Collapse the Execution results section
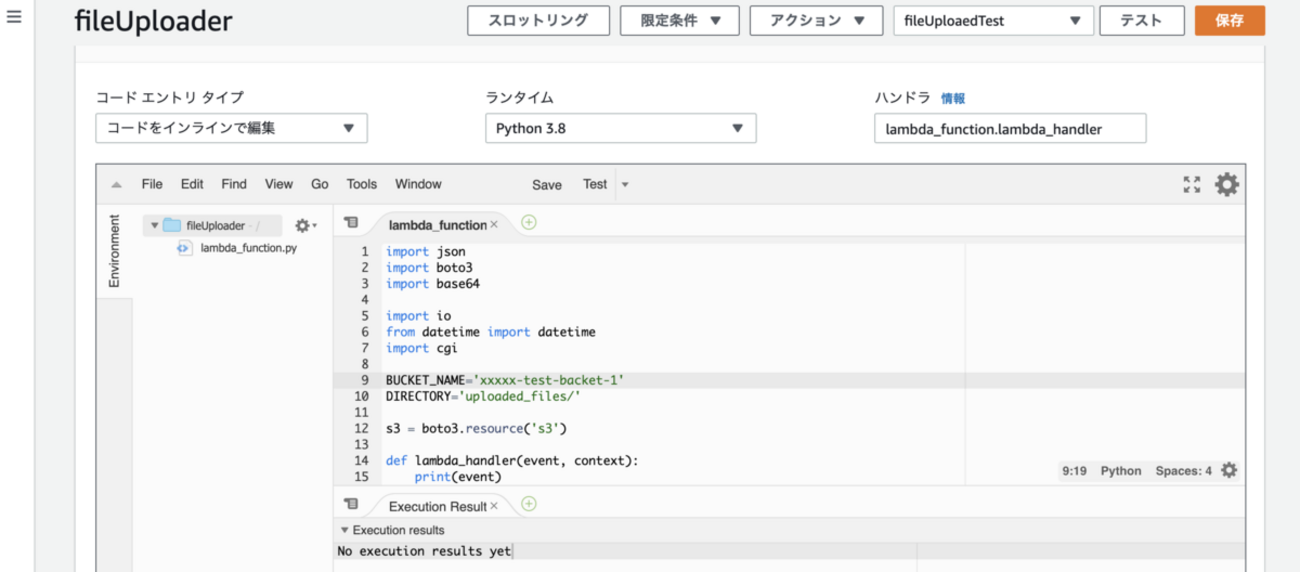The width and height of the screenshot is (1300, 572). (x=345, y=530)
